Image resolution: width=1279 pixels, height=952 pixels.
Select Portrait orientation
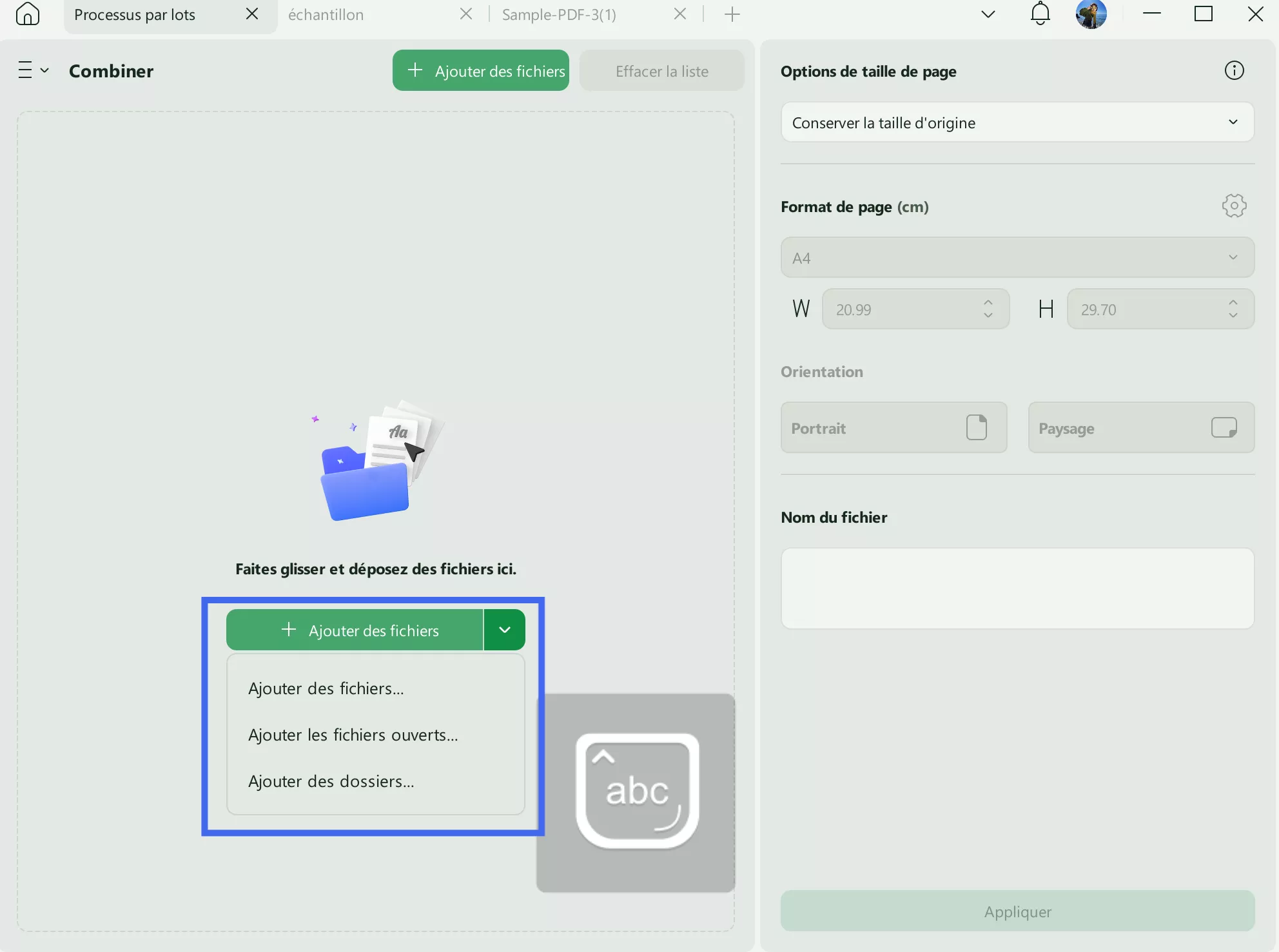tap(893, 428)
